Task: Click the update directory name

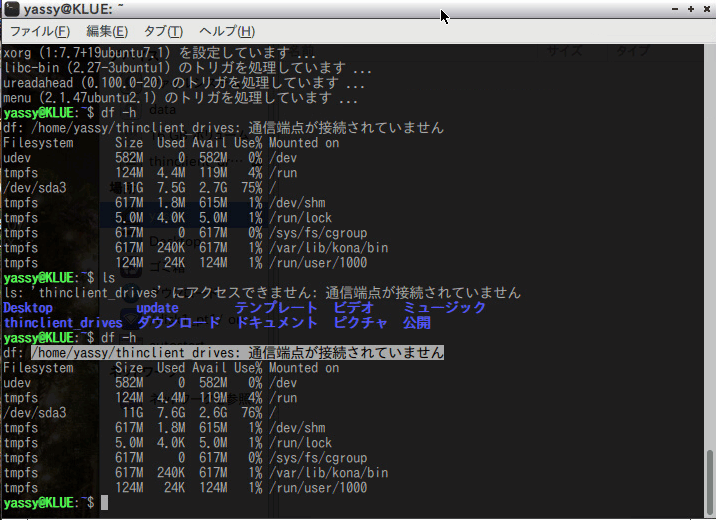Action: coord(157,308)
